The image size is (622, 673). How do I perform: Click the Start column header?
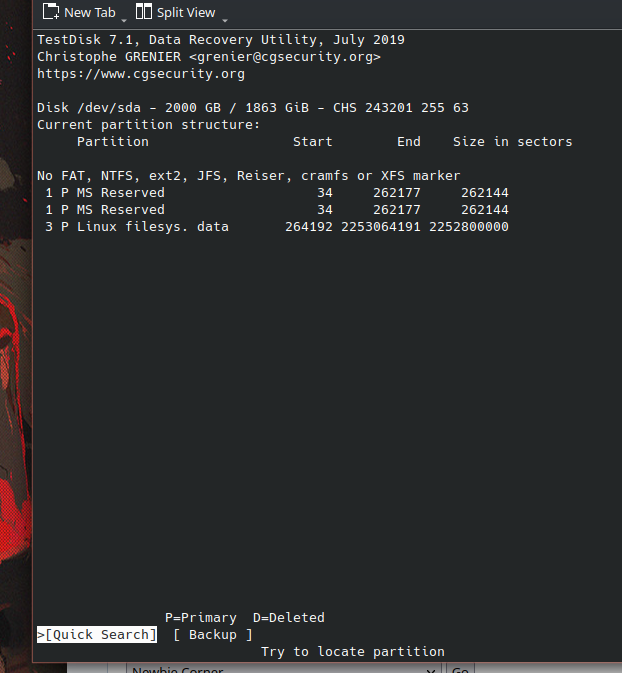click(x=312, y=141)
